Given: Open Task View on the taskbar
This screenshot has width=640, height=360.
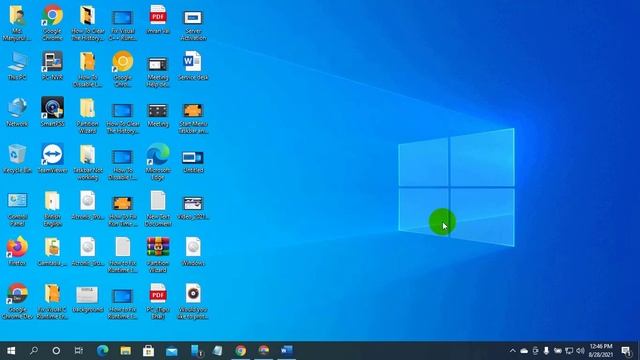Looking at the screenshot, I should [79, 351].
